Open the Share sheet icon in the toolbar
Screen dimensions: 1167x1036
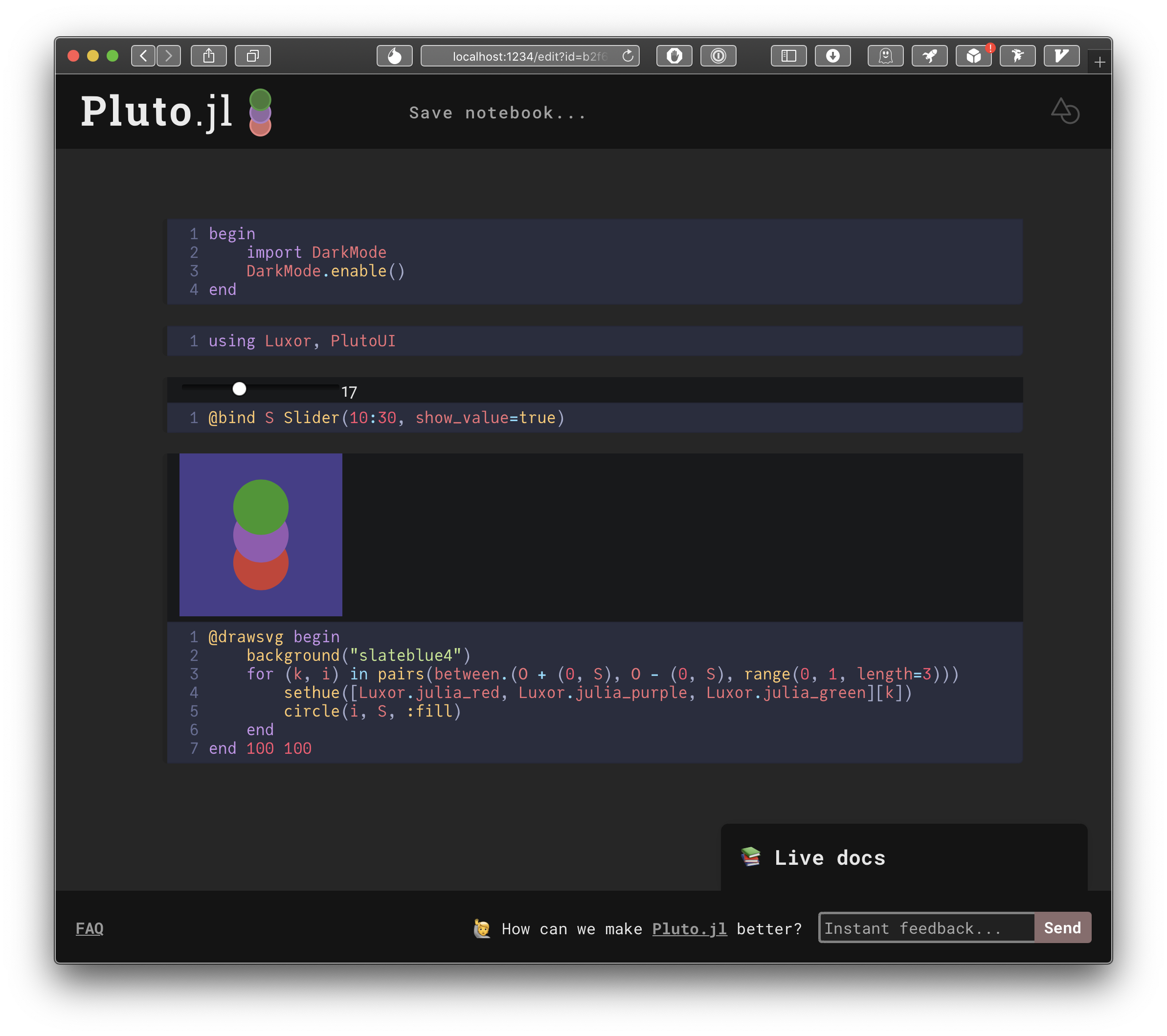209,56
